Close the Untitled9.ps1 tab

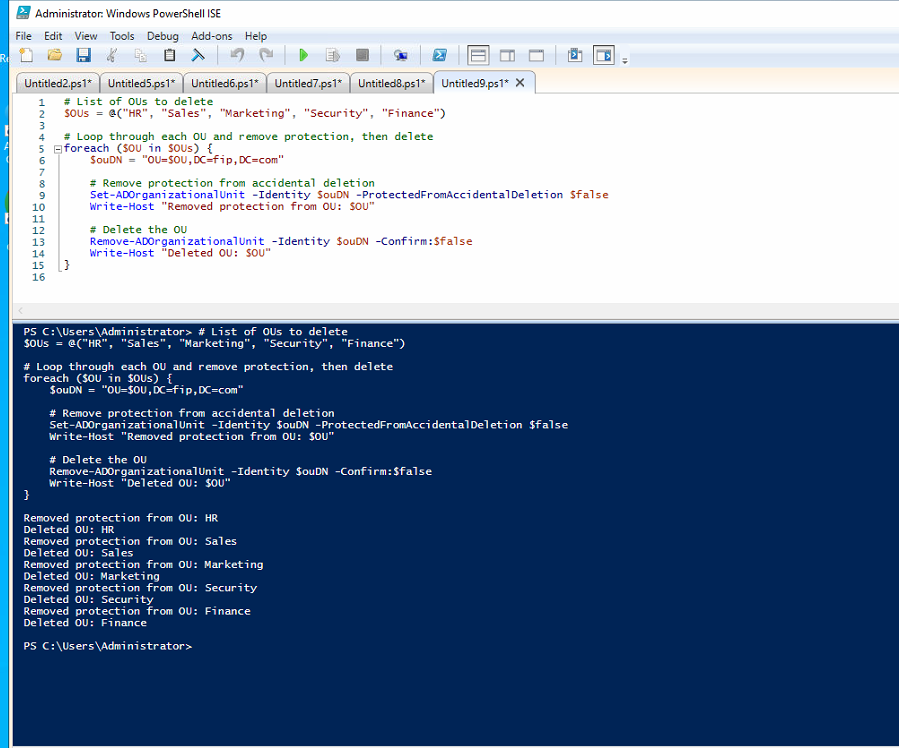tap(520, 83)
